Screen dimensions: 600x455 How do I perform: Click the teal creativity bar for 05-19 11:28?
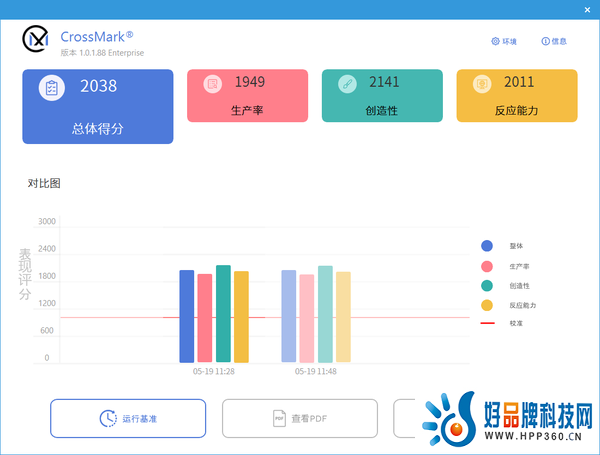(223, 314)
